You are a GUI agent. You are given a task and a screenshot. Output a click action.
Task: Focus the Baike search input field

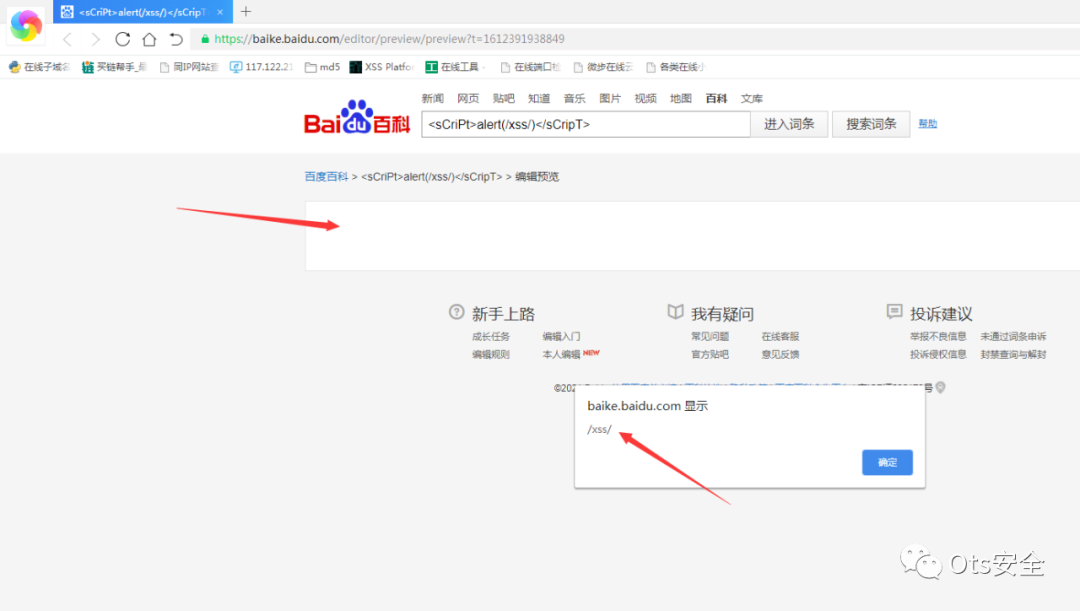point(585,124)
